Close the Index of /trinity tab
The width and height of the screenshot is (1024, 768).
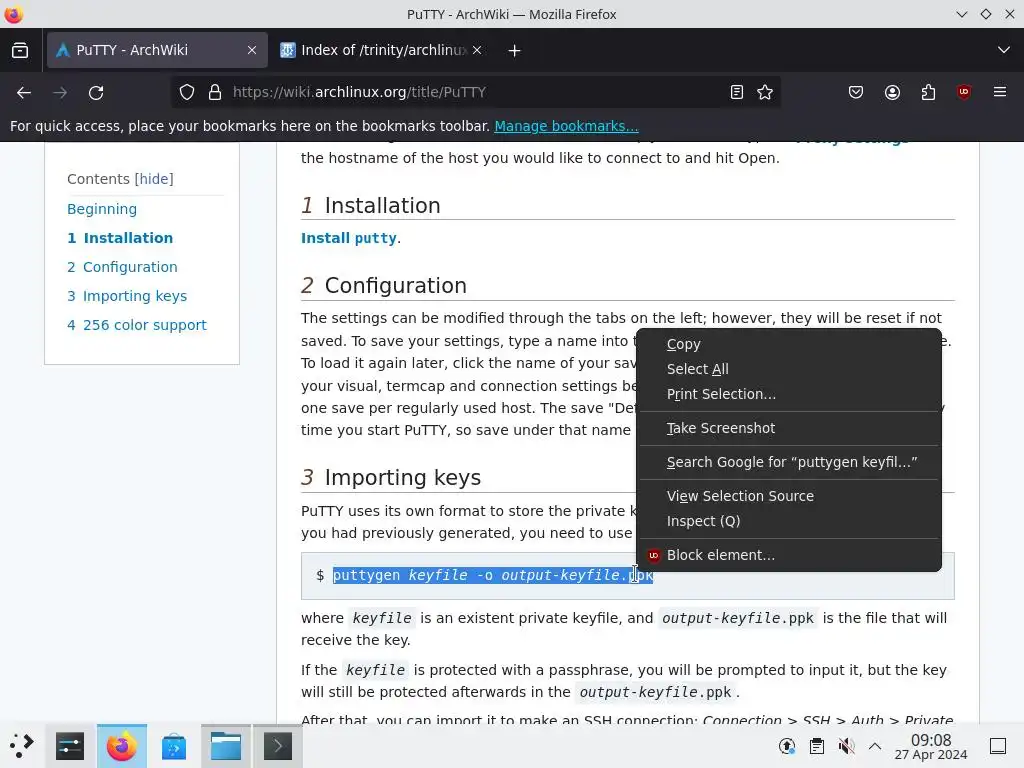coord(477,50)
